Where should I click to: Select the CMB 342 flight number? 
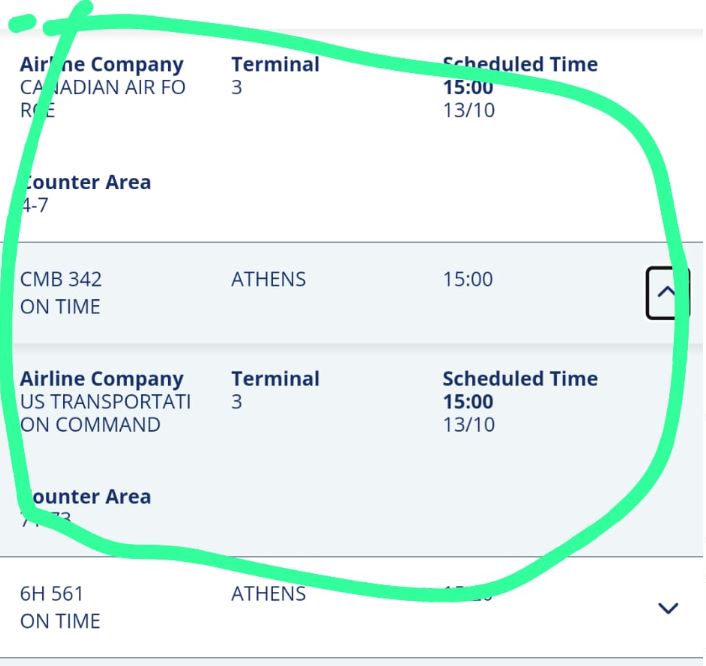61,279
